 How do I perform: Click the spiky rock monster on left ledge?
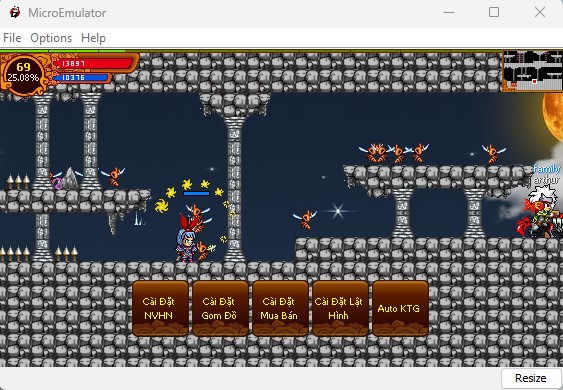[69, 178]
